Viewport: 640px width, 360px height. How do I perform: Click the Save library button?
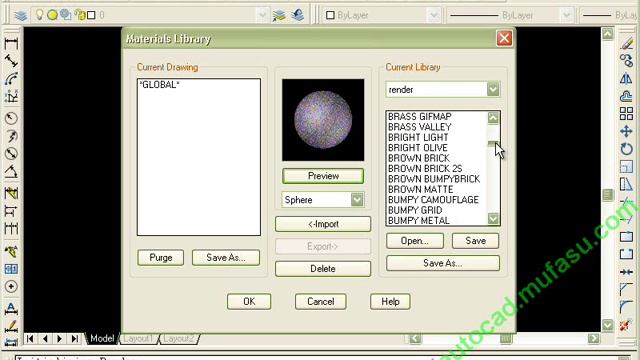476,241
